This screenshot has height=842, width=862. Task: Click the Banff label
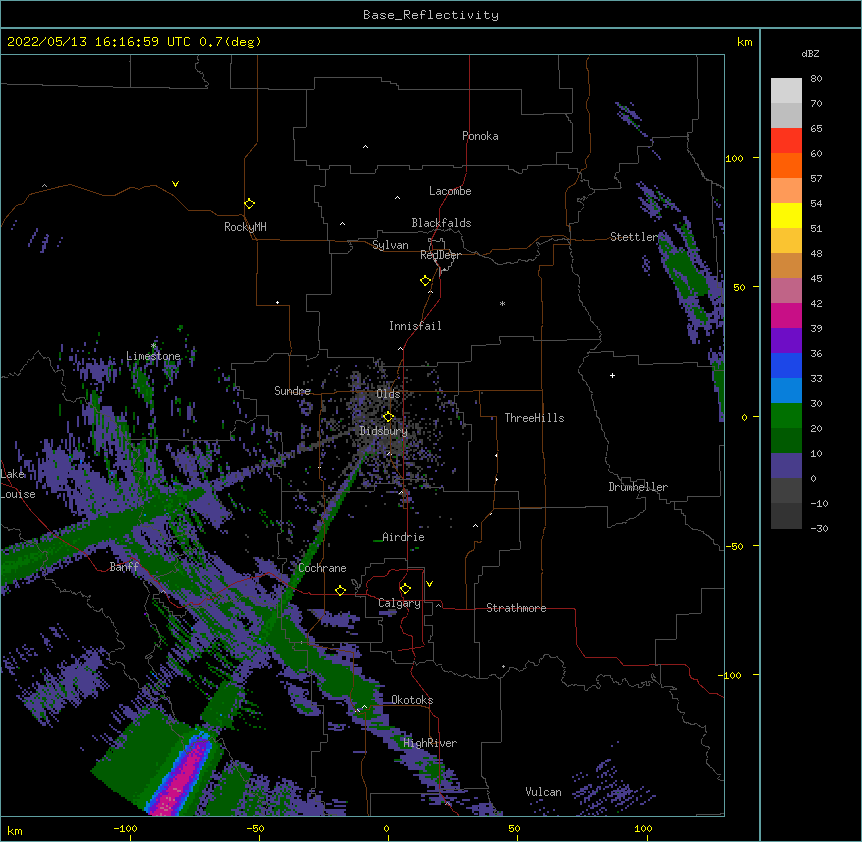pos(124,567)
